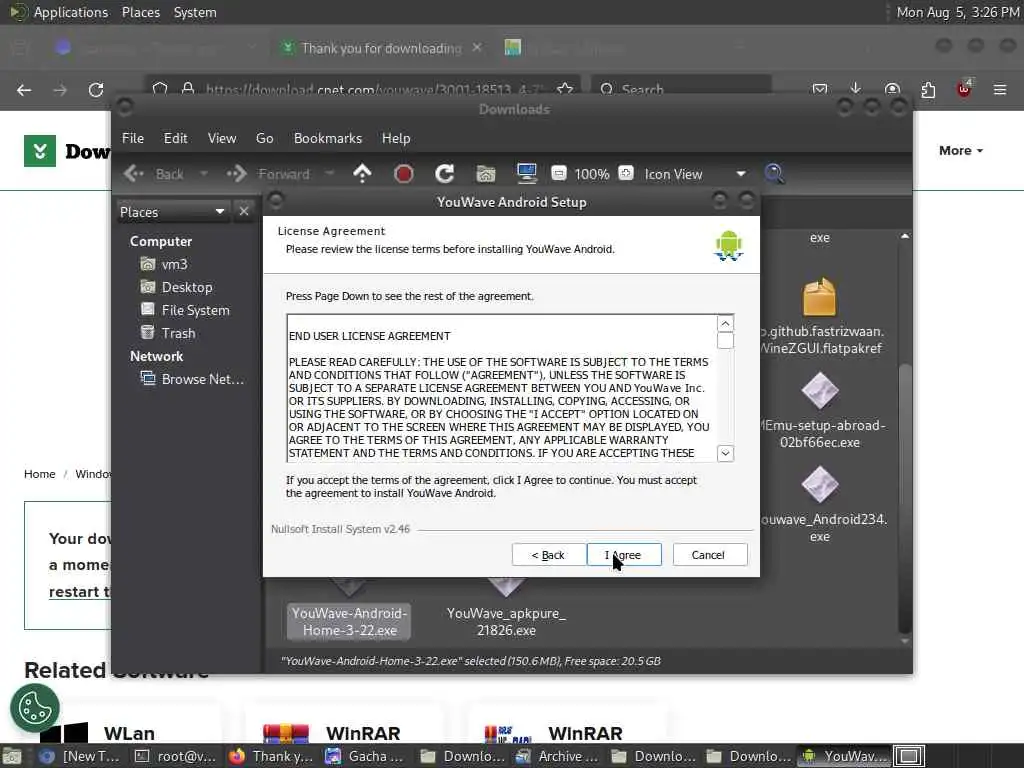This screenshot has width=1024, height=768.
Task: Open the More dropdown on webpage
Action: (961, 151)
